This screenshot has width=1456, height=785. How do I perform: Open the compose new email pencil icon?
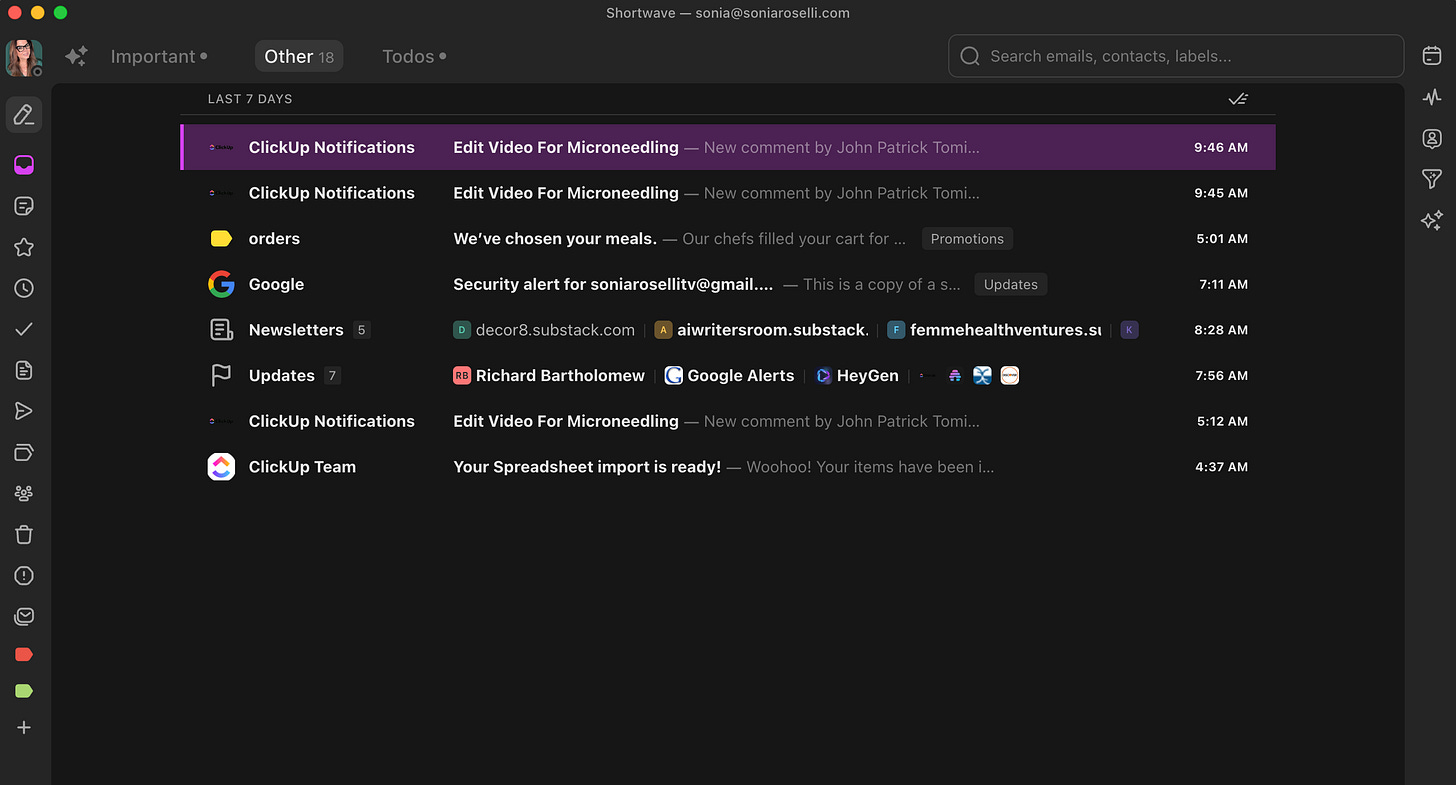tap(24, 116)
